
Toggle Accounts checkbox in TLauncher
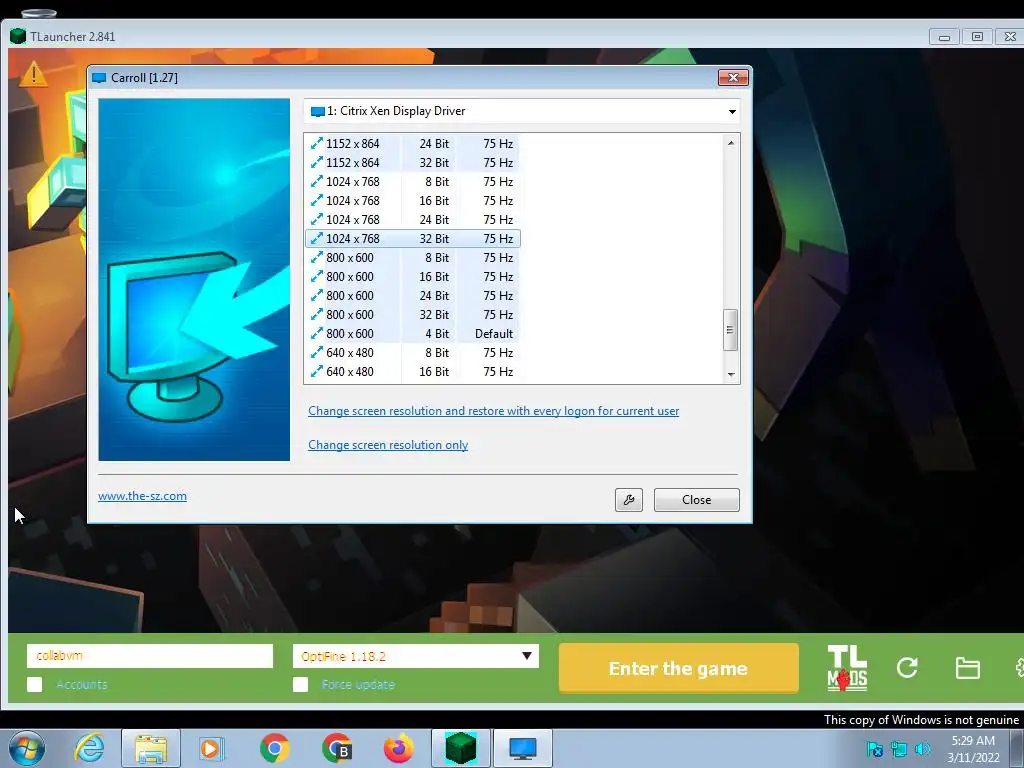point(35,684)
